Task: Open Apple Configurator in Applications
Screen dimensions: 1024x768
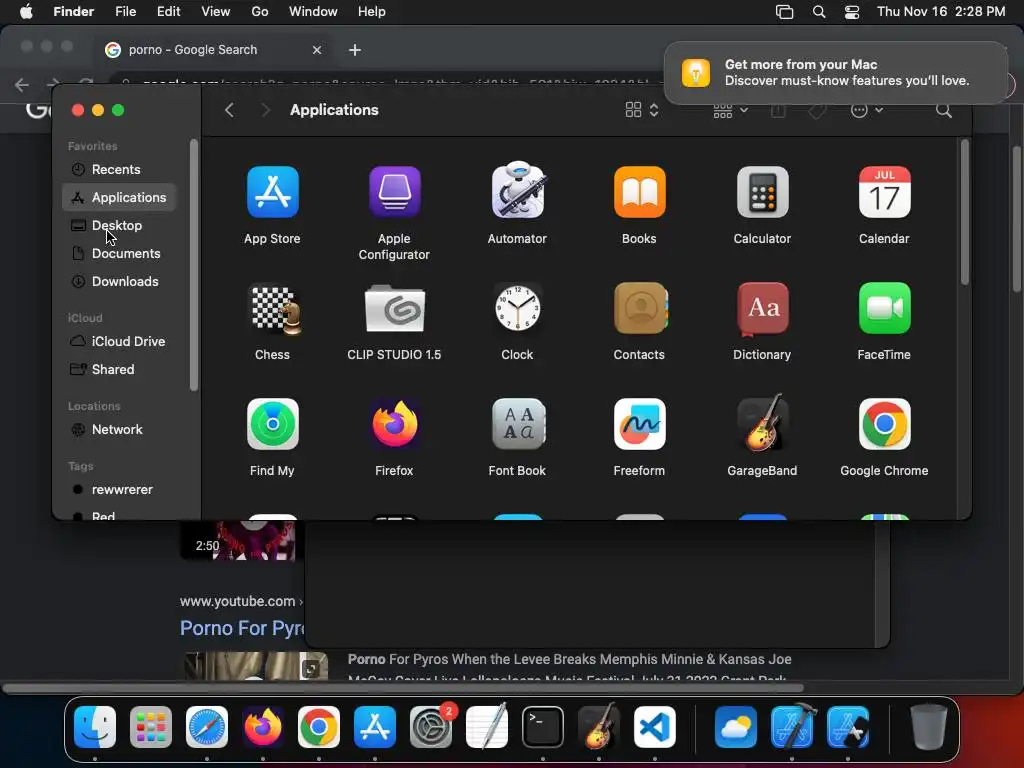Action: [394, 192]
